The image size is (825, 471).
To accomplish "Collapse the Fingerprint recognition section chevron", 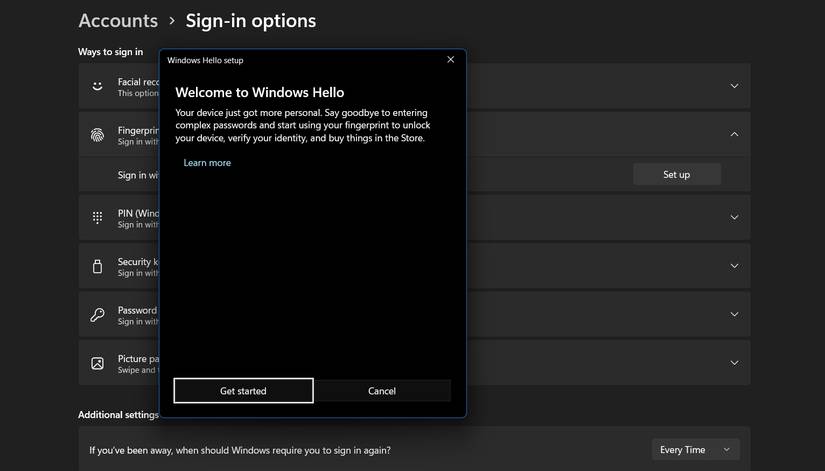I will (x=734, y=134).
